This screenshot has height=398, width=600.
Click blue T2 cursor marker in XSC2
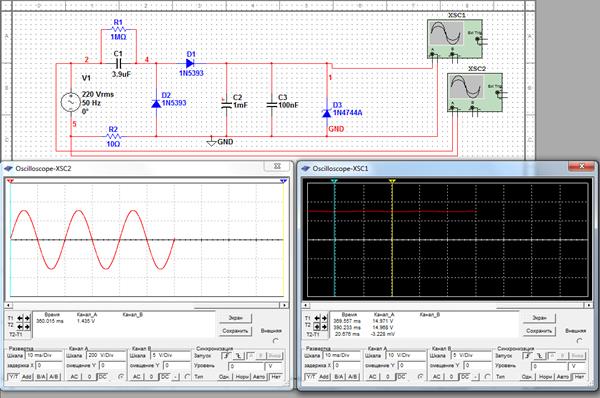click(284, 181)
